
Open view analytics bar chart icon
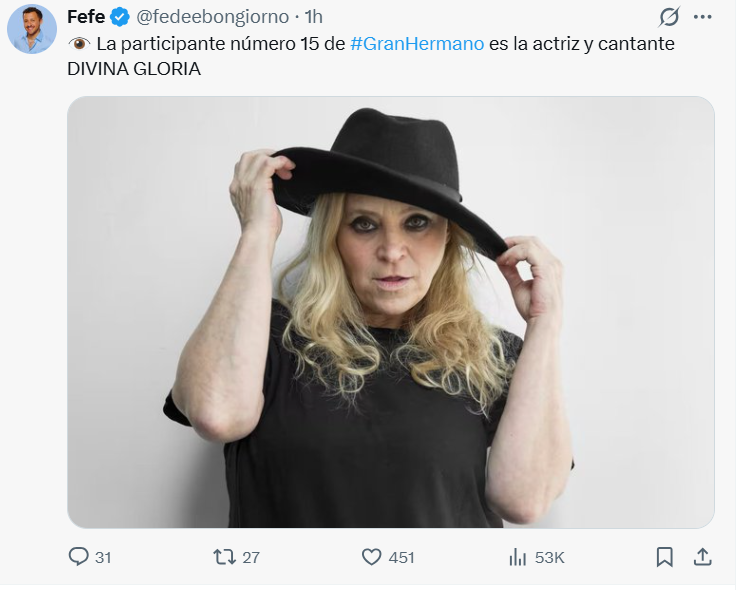tap(518, 557)
